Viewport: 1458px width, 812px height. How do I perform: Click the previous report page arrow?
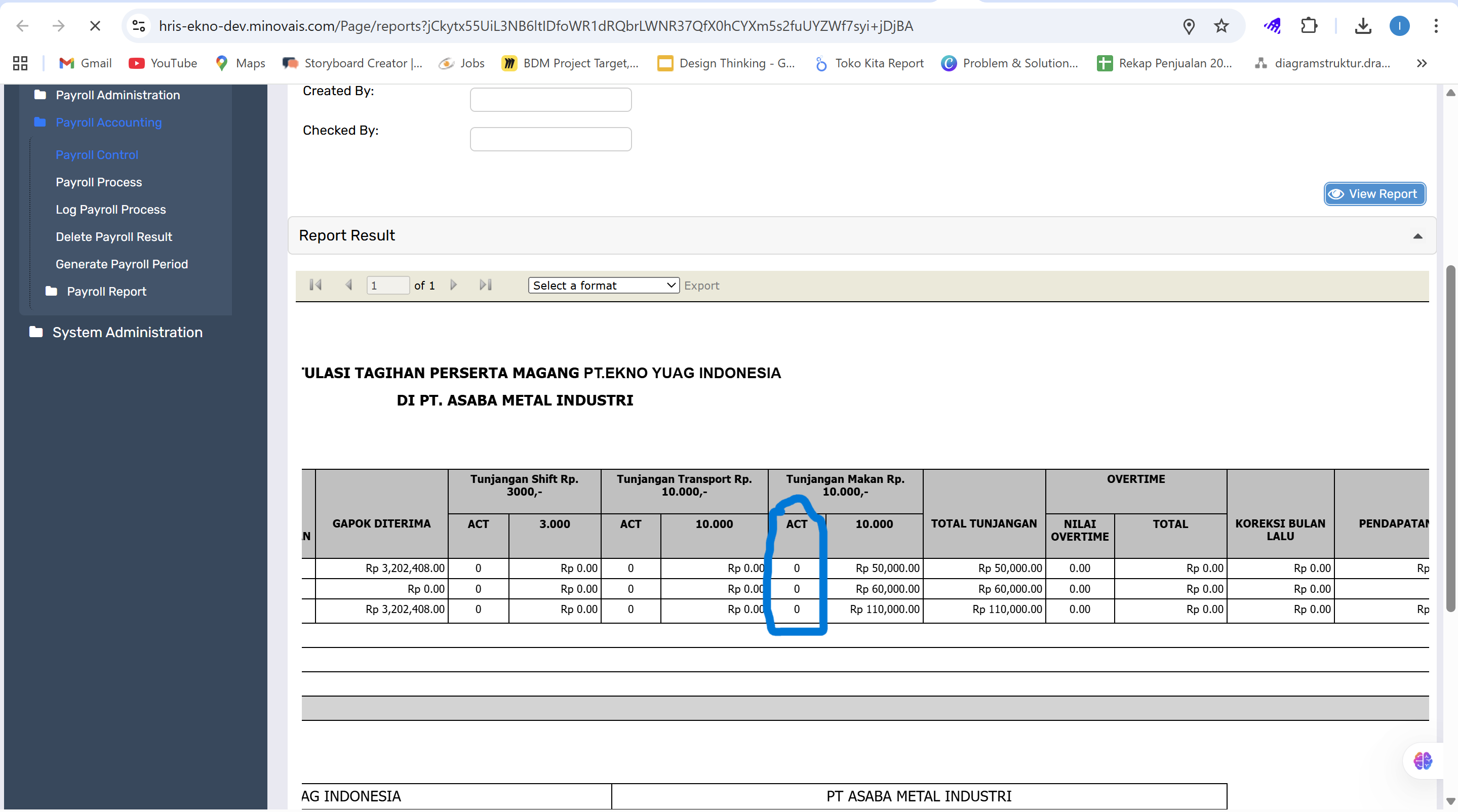coord(348,285)
